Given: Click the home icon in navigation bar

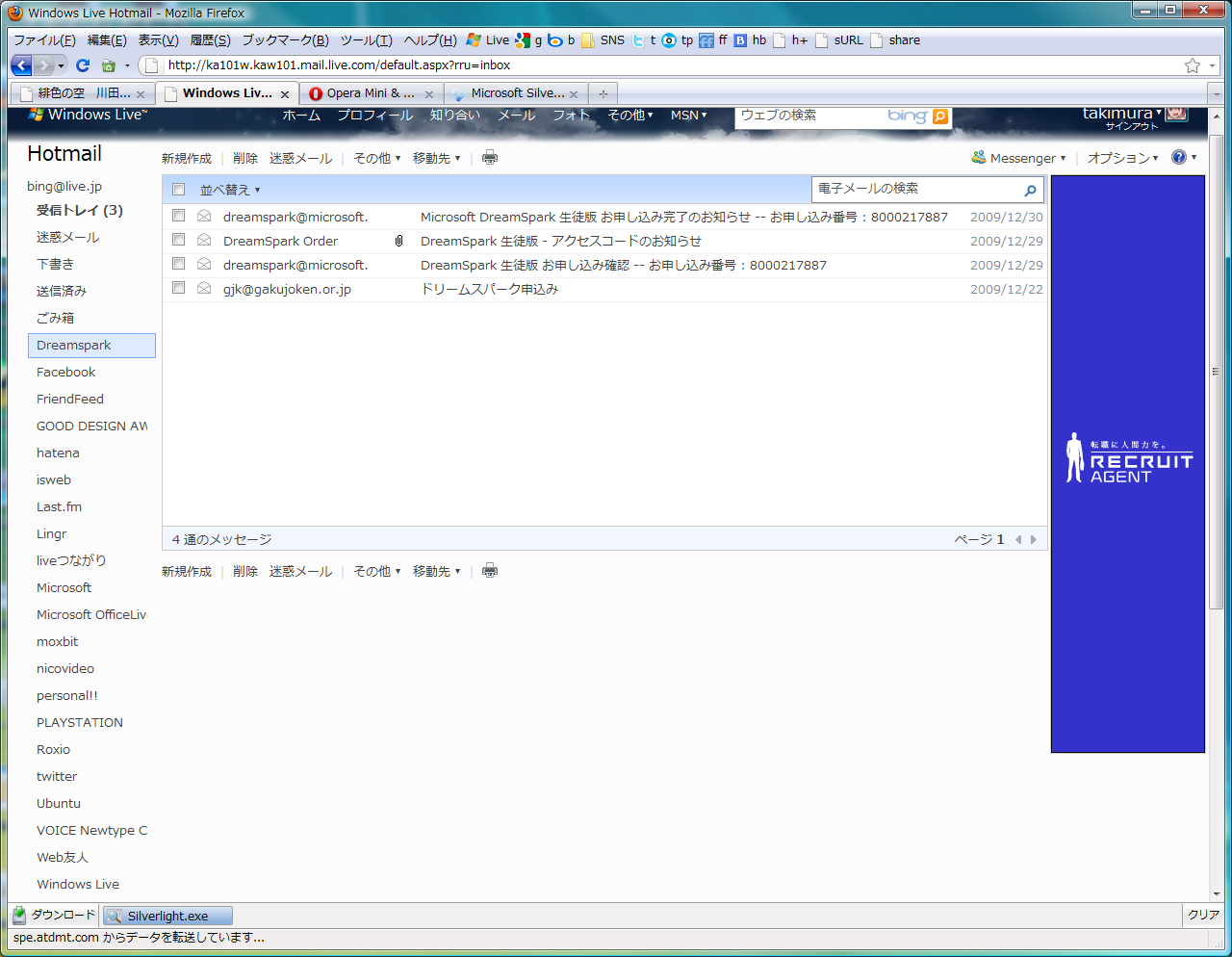Looking at the screenshot, I should coord(109,65).
